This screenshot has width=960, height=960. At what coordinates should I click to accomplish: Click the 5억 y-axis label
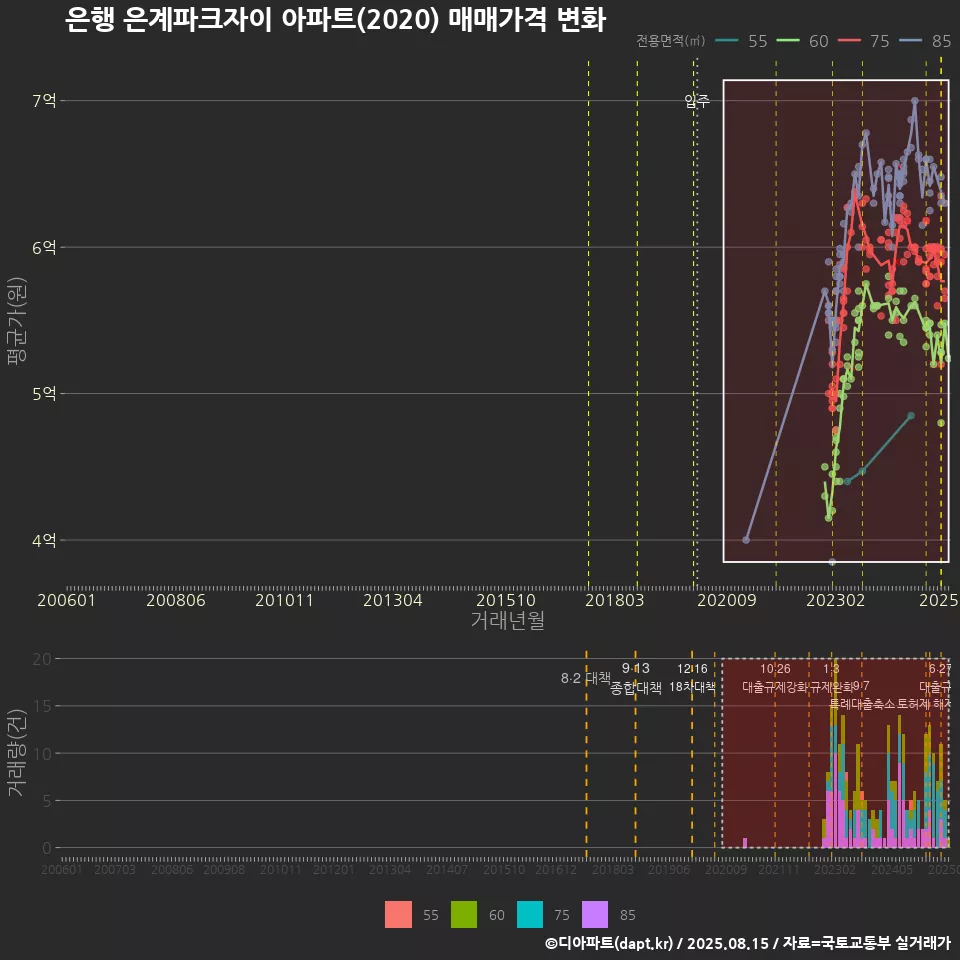(44, 394)
